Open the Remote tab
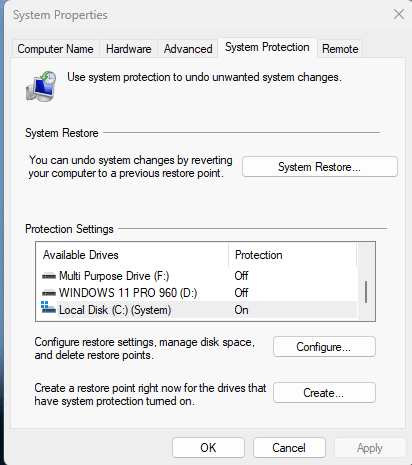 (340, 49)
